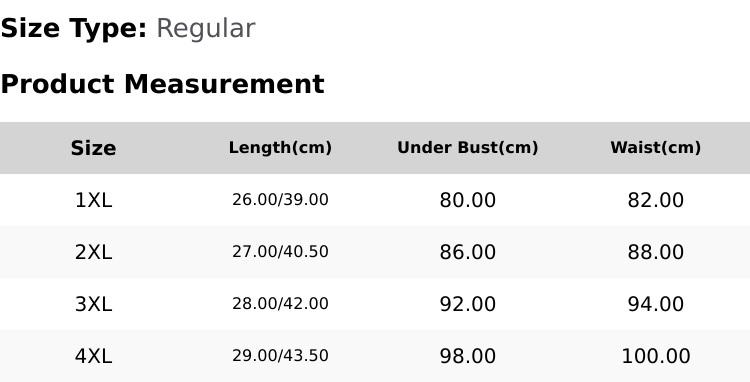Click the Regular size type text
Image resolution: width=750 pixels, height=382 pixels.
206,29
